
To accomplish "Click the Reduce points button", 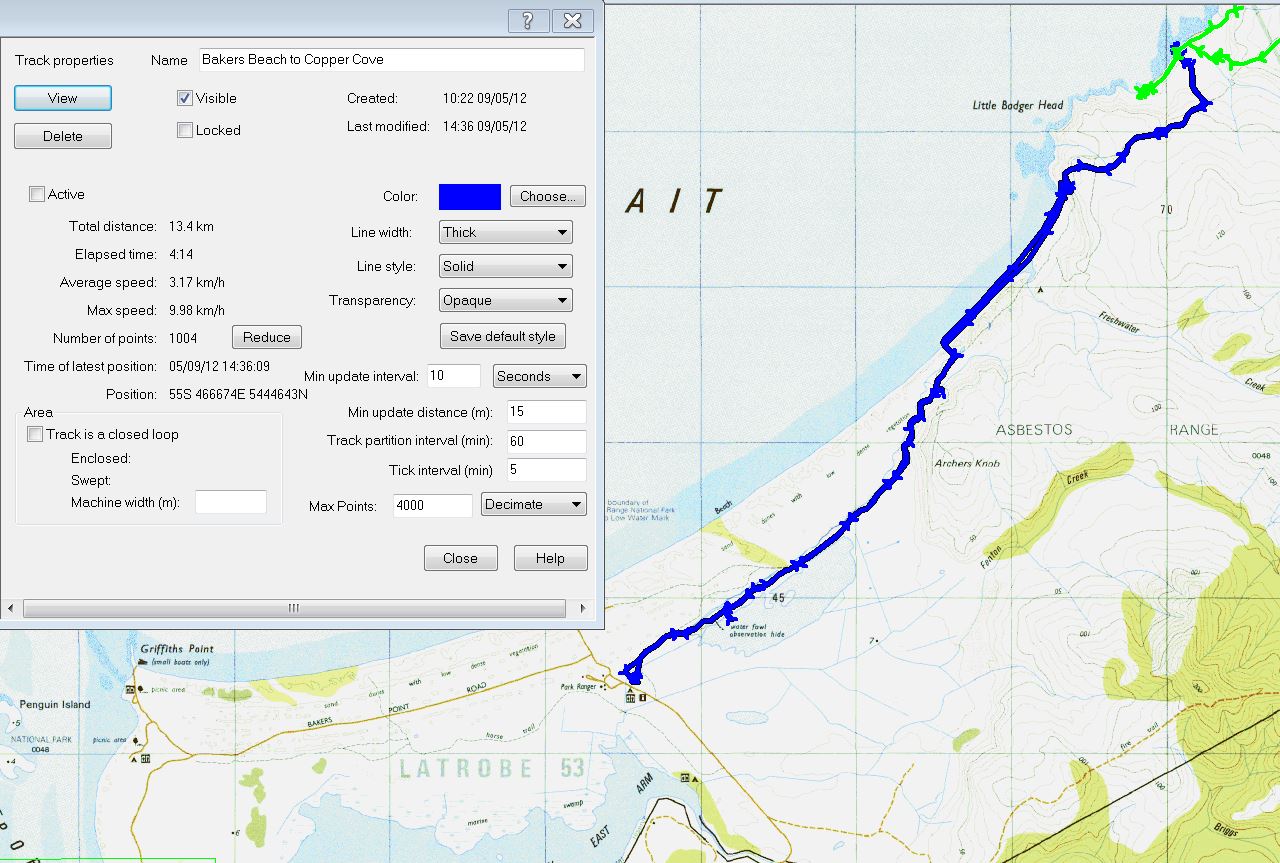I will coord(267,337).
